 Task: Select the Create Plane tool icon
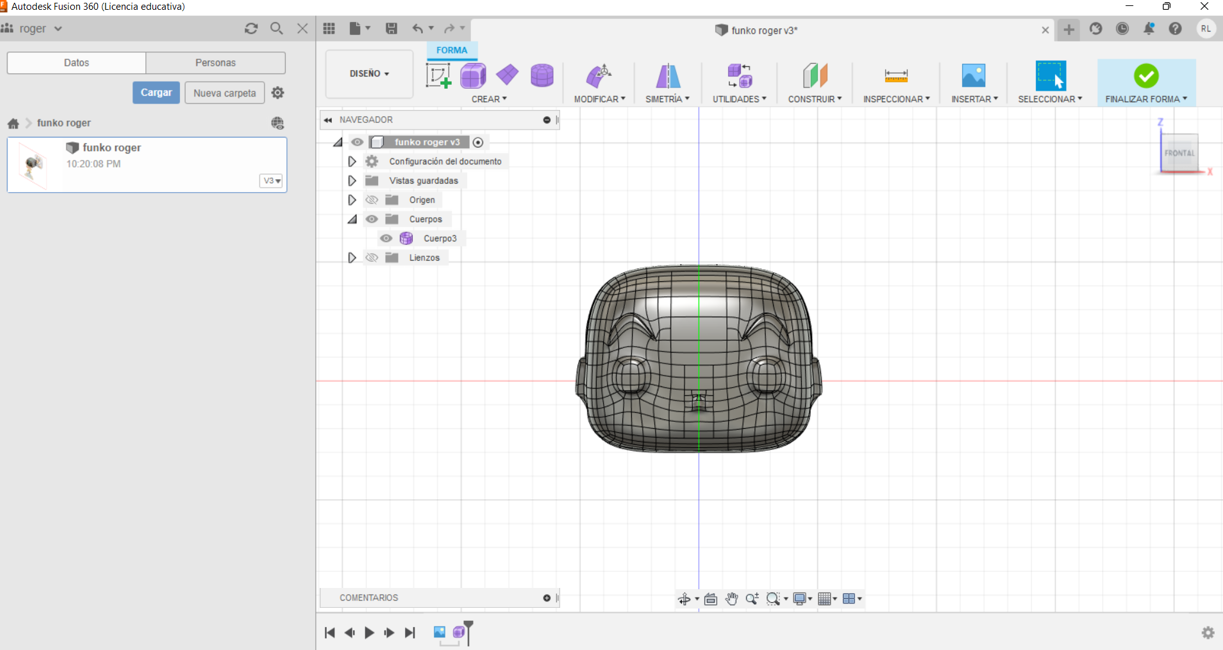(x=507, y=75)
